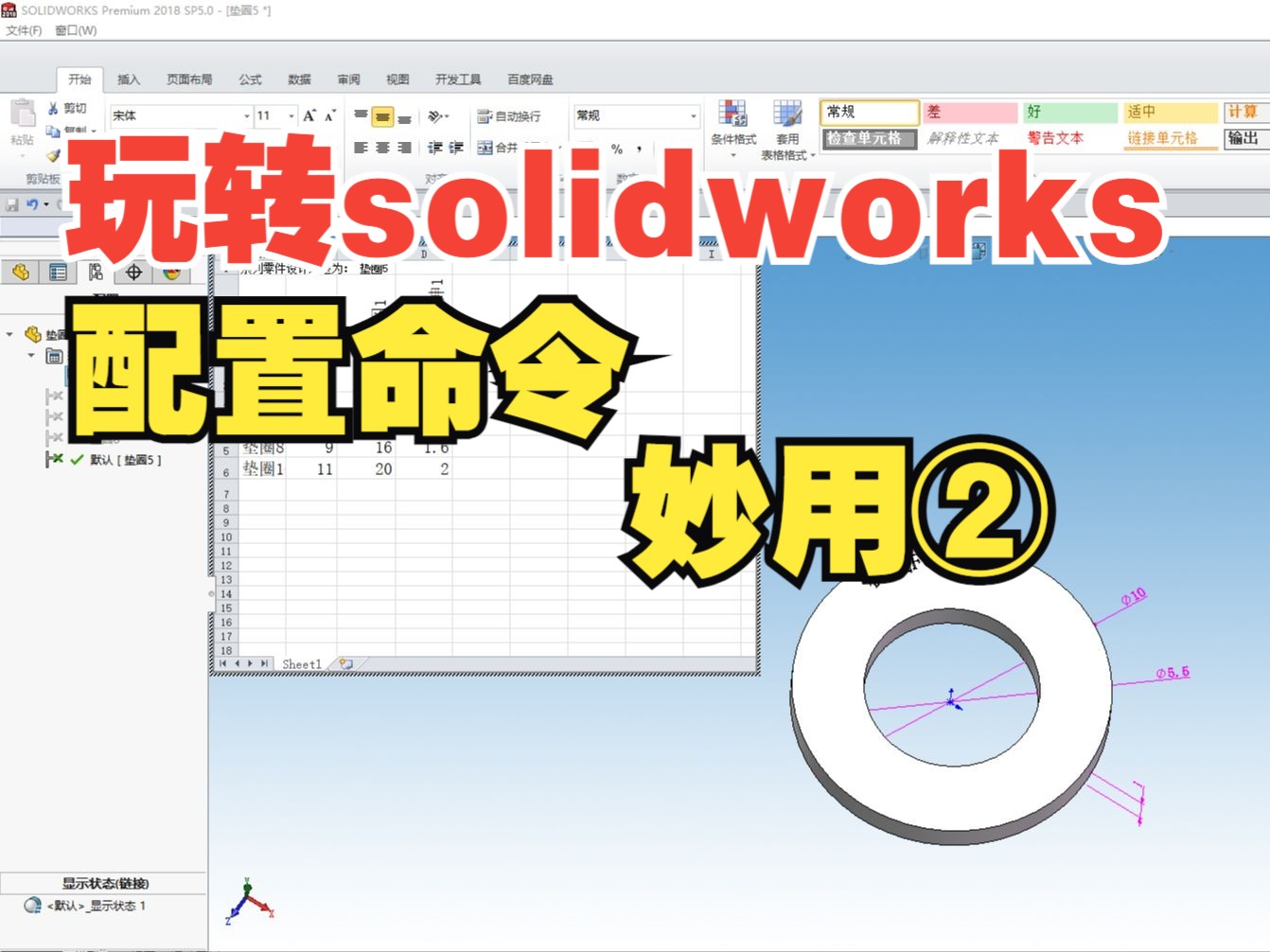Open the font size 11 dropdown
This screenshot has height=952, width=1270.
click(291, 115)
